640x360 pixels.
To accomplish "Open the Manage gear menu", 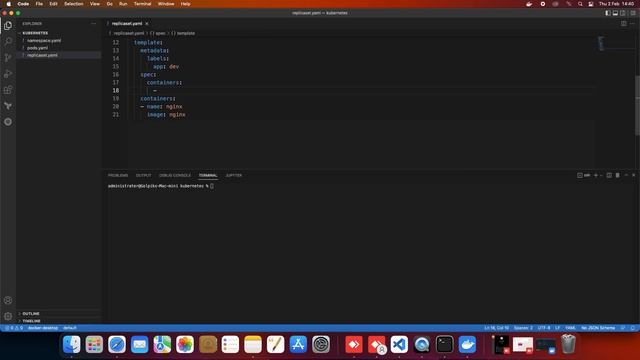I will pyautogui.click(x=8, y=316).
